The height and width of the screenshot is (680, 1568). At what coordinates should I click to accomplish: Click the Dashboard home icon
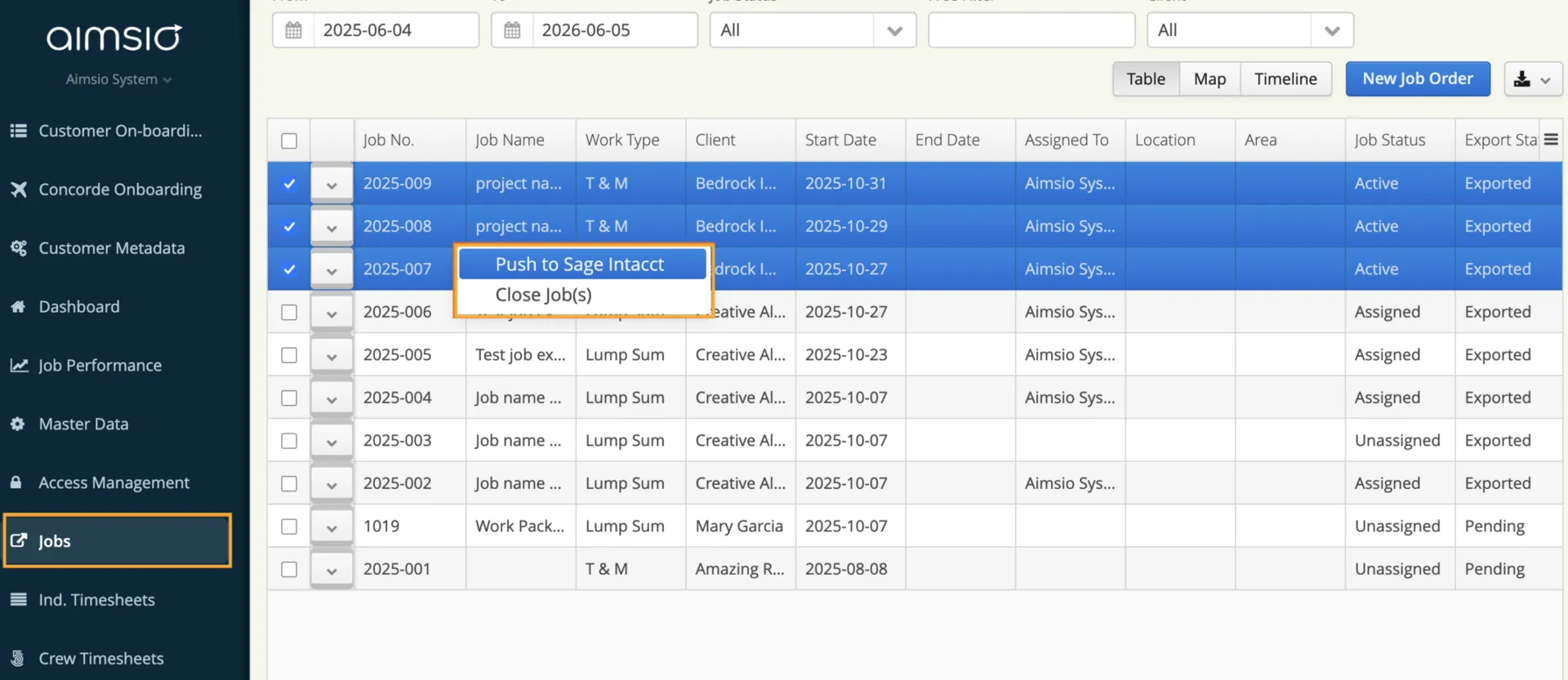(x=19, y=307)
